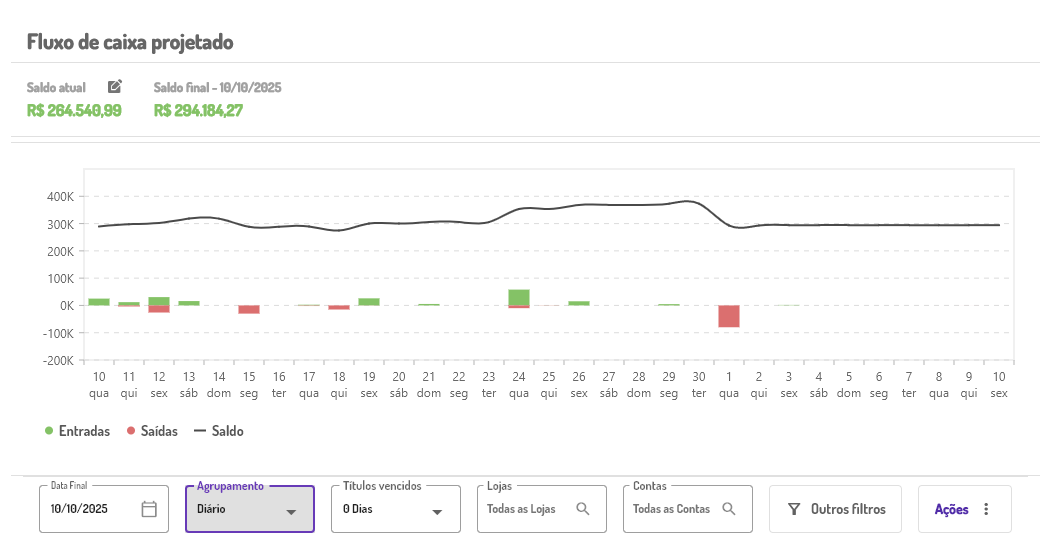Click the Todas as Contas field
This screenshot has width=1042, height=551.
671,509
